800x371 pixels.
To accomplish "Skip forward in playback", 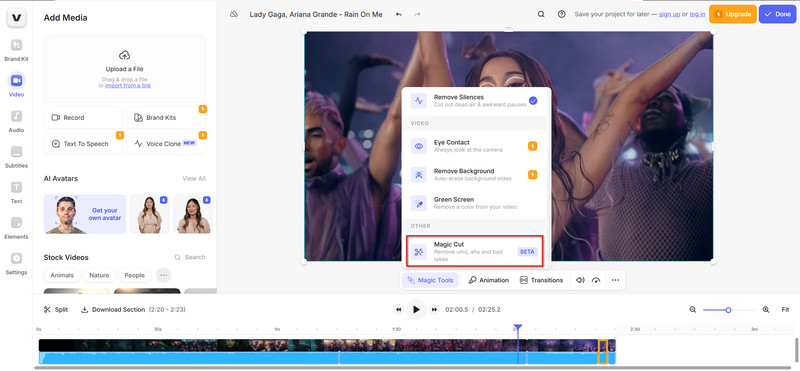I will (x=434, y=310).
